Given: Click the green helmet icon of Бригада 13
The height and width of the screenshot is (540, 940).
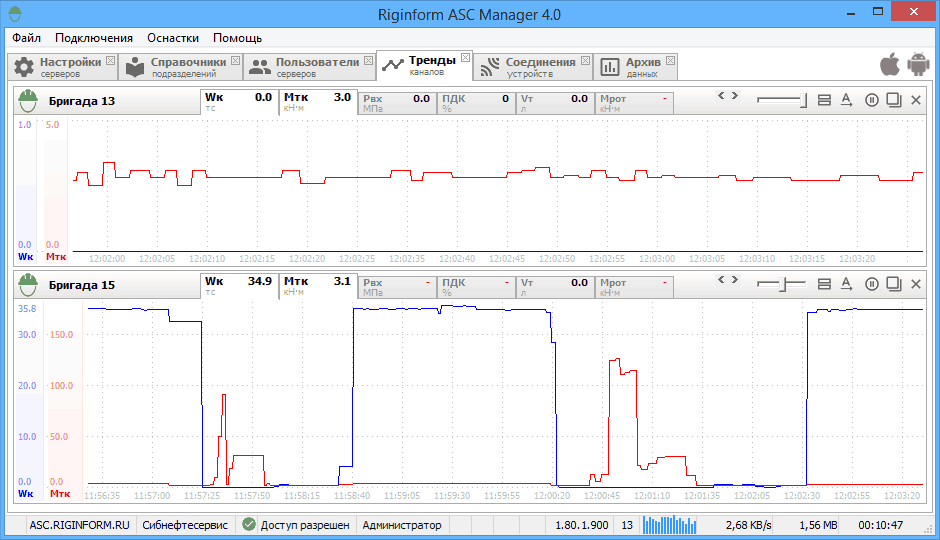Looking at the screenshot, I should (x=29, y=102).
